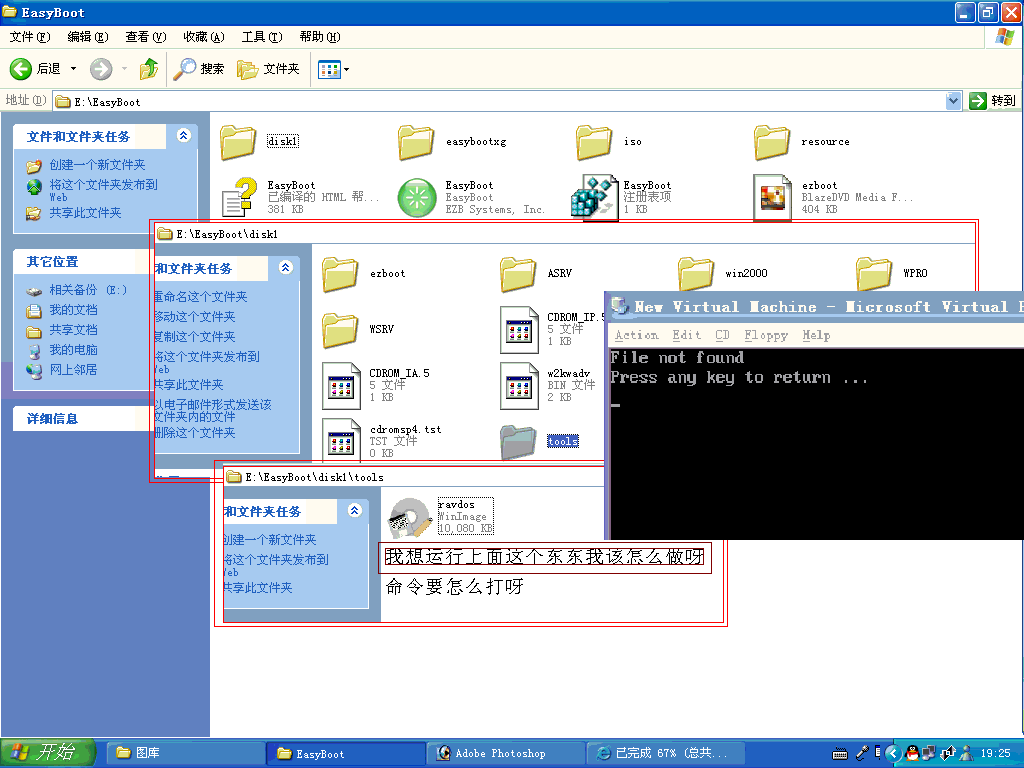Image resolution: width=1024 pixels, height=768 pixels.
Task: Click the Messenger person tray icon
Action: 966,753
